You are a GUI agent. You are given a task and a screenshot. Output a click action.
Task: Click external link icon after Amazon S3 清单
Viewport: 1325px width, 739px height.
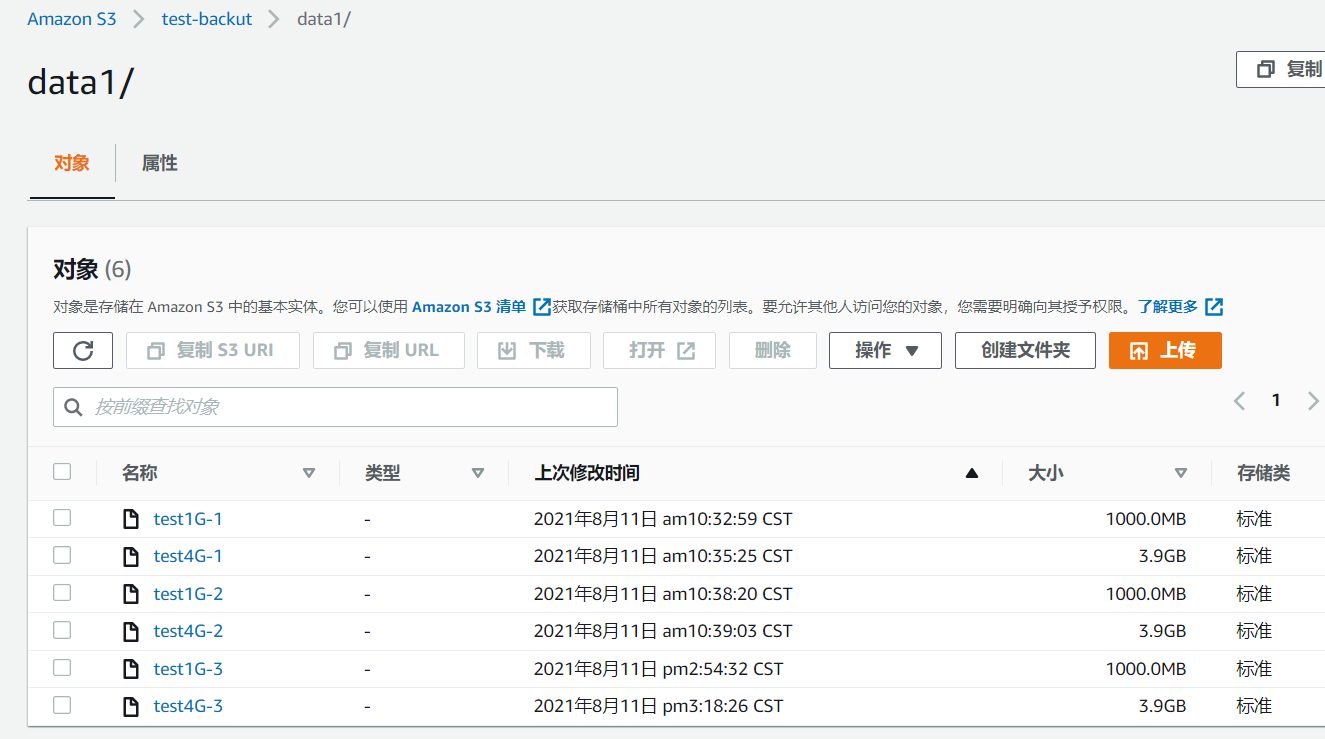(542, 307)
